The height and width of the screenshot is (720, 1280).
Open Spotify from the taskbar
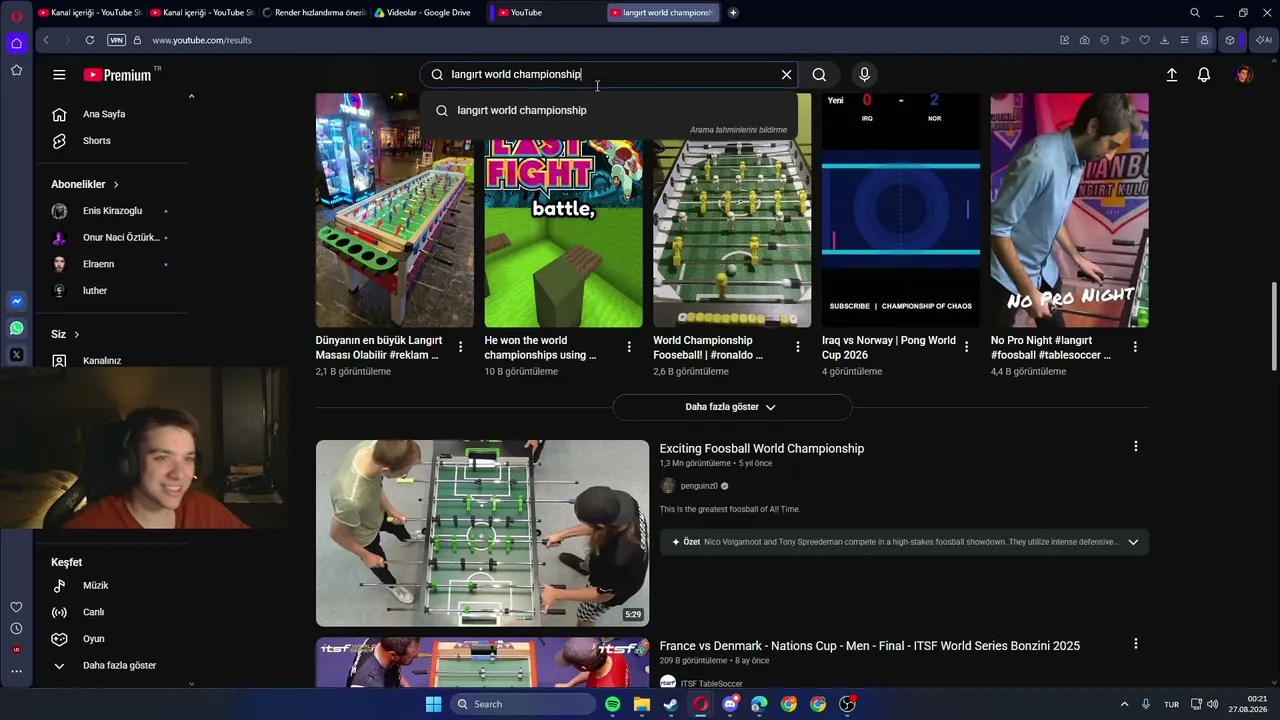click(x=613, y=704)
